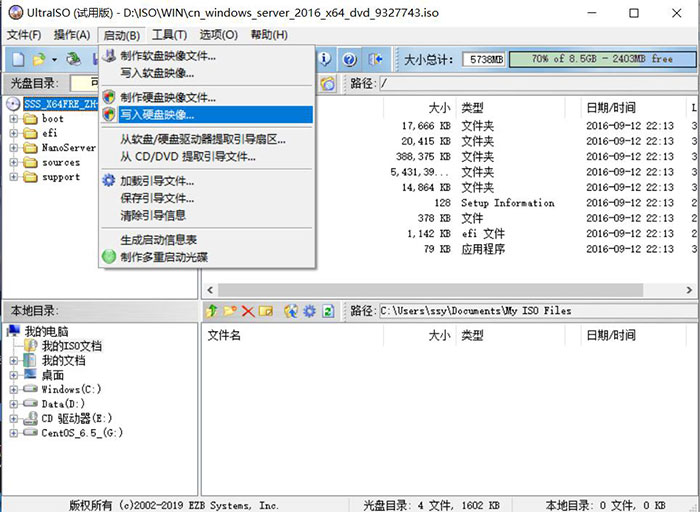This screenshot has width=700, height=512.
Task: Open the 文件(F) menu
Action: tap(24, 35)
